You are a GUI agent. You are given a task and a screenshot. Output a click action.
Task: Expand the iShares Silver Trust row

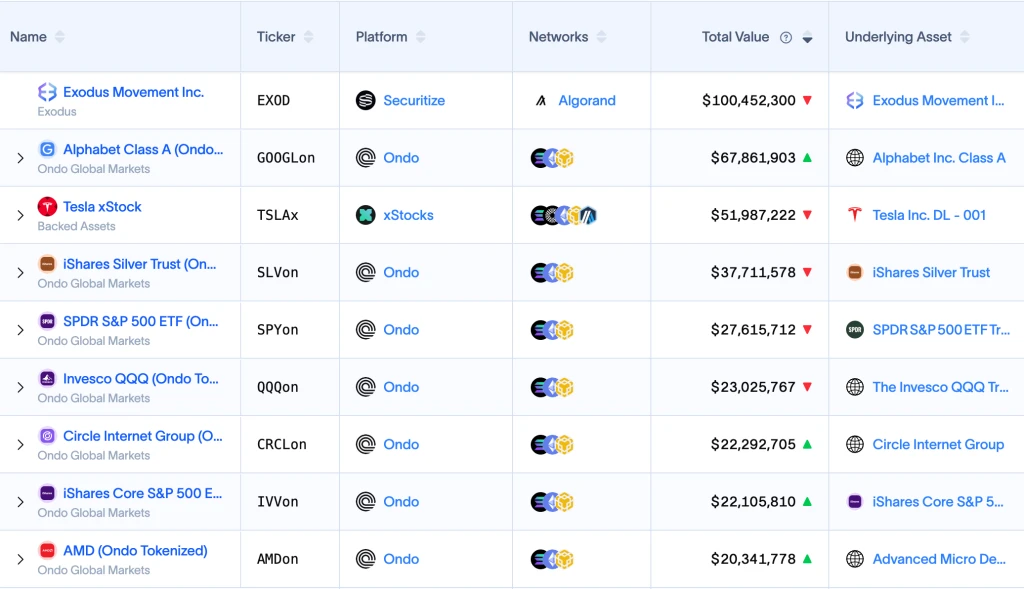20,272
